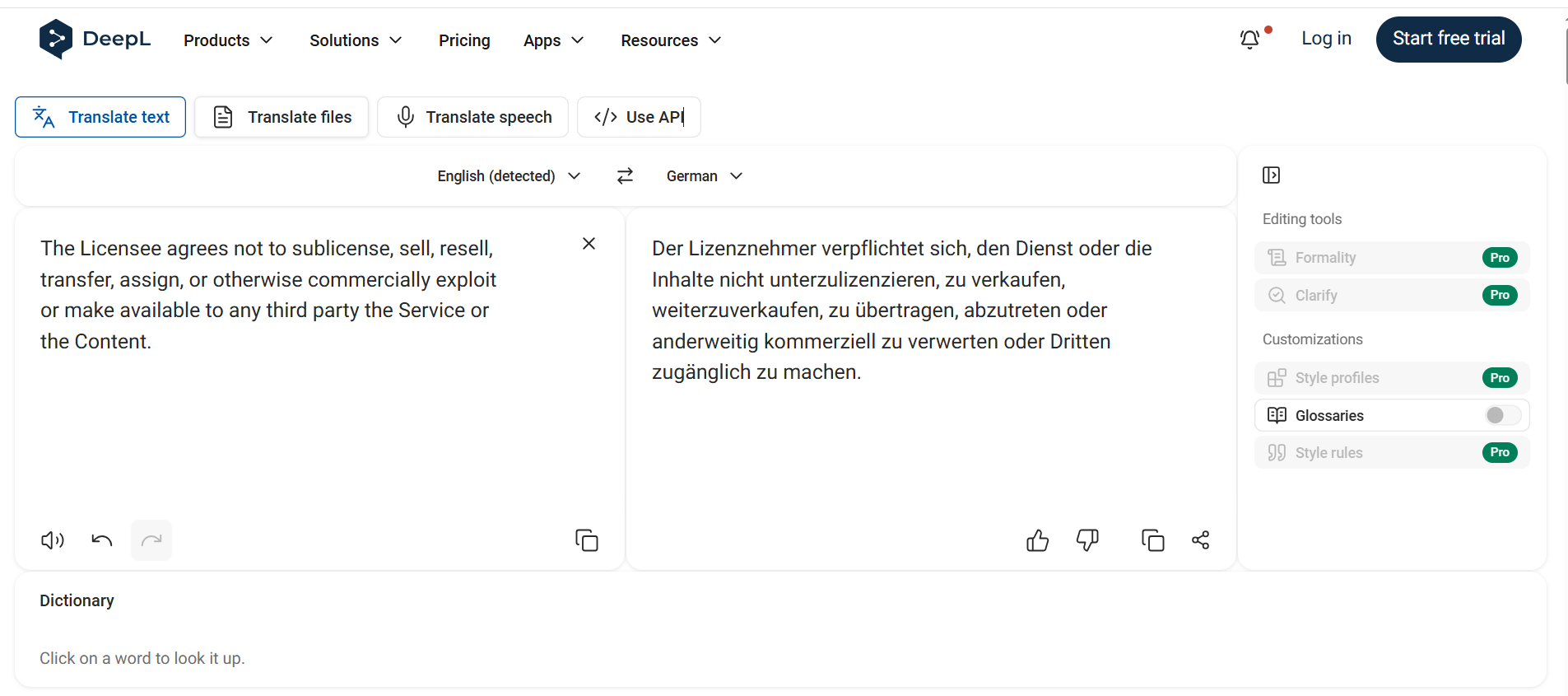This screenshot has height=696, width=1568.
Task: Open the Use API tab
Action: click(x=639, y=117)
